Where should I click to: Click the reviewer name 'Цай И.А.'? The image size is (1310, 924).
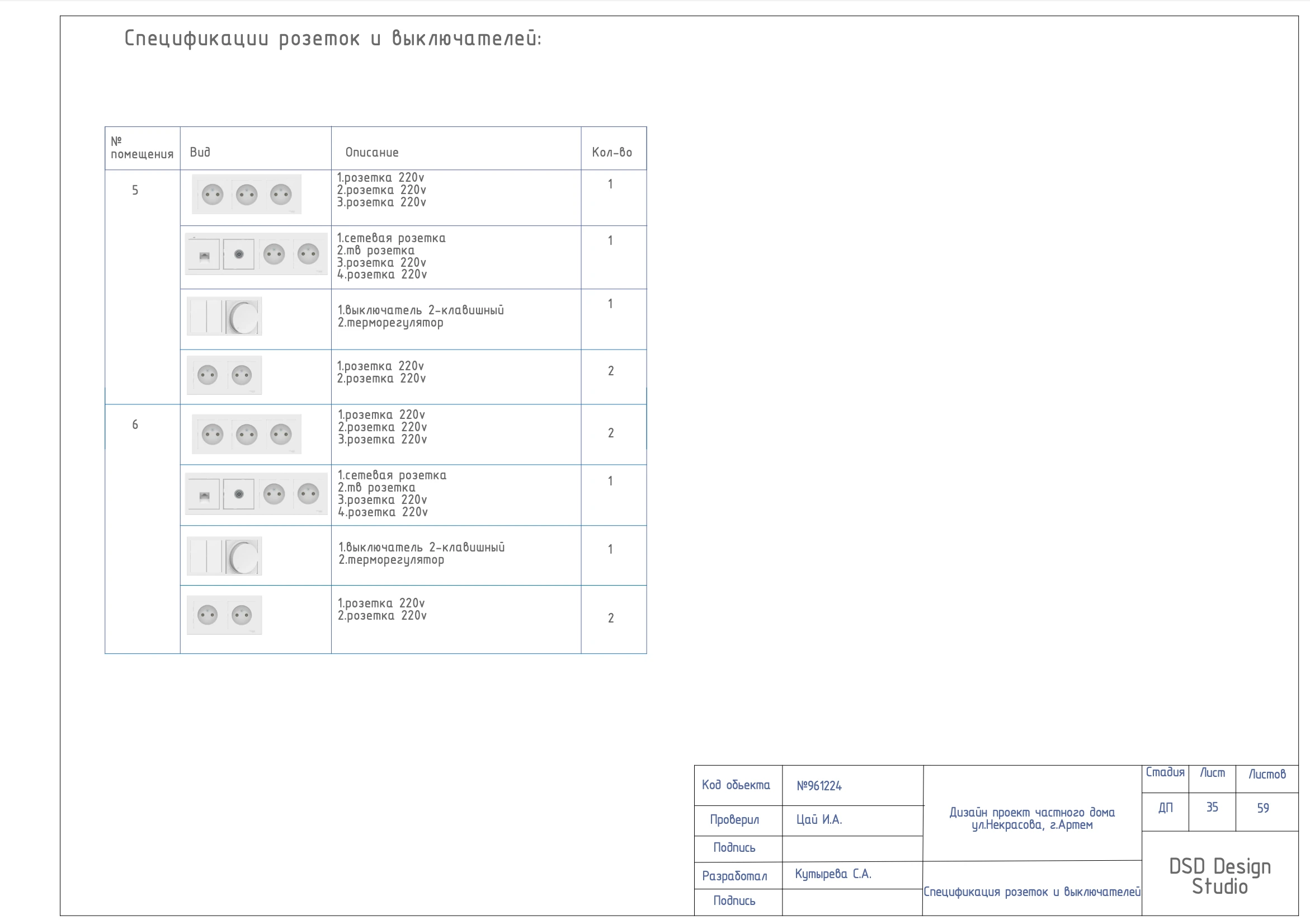point(819,819)
